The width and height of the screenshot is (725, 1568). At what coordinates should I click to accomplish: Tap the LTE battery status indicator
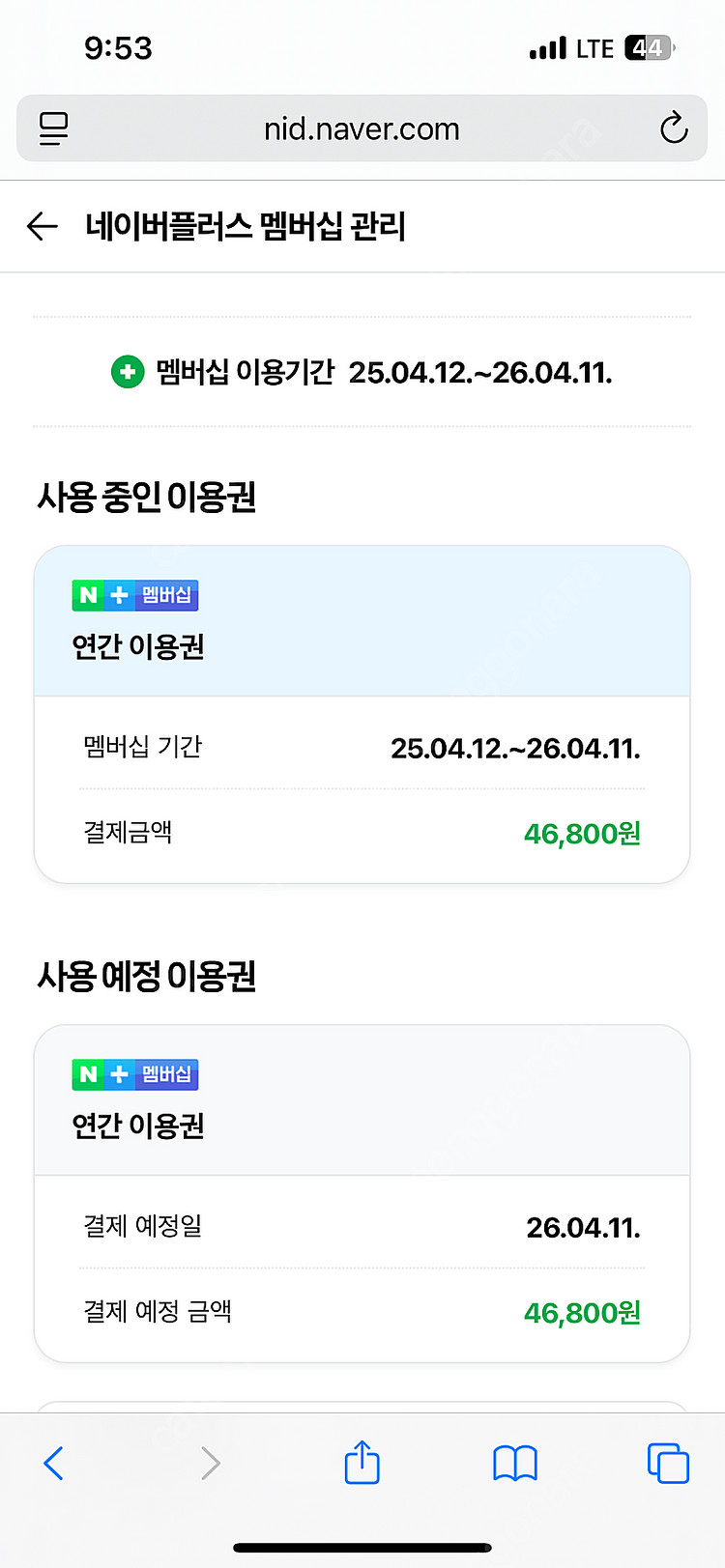[x=647, y=48]
